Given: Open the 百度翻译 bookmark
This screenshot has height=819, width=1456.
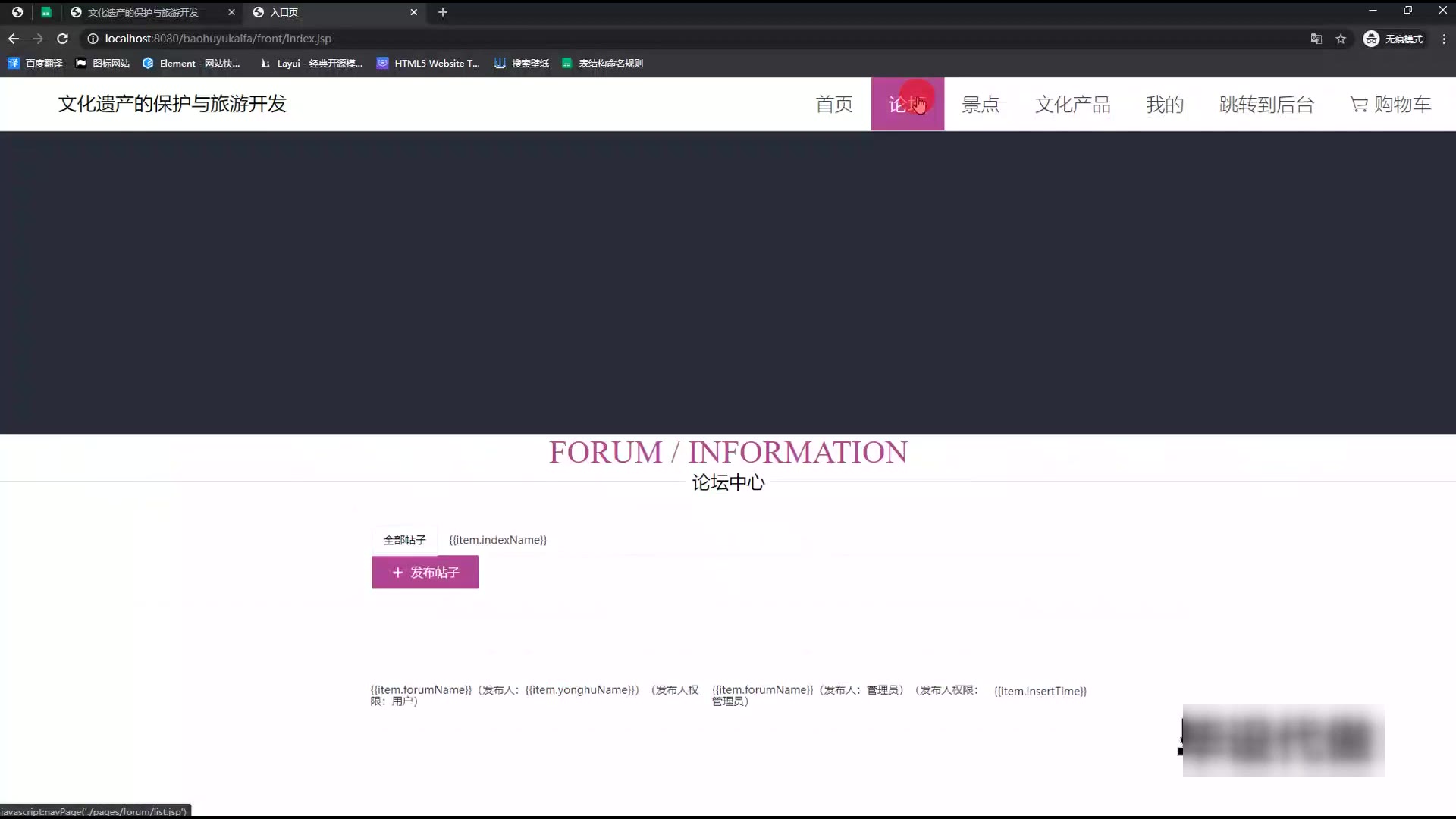Looking at the screenshot, I should pyautogui.click(x=36, y=64).
